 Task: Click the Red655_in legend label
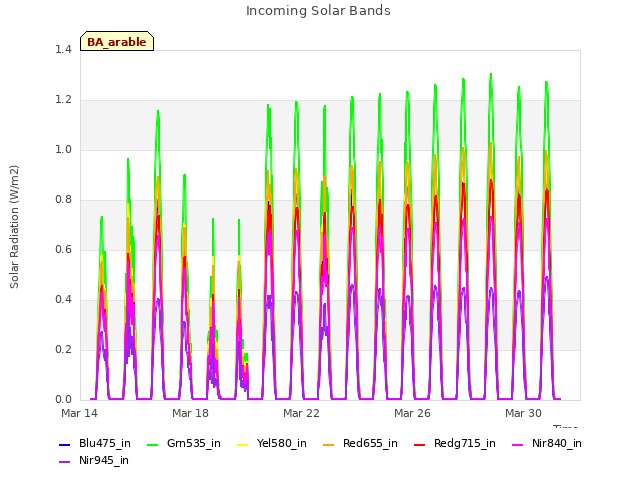tap(370, 444)
